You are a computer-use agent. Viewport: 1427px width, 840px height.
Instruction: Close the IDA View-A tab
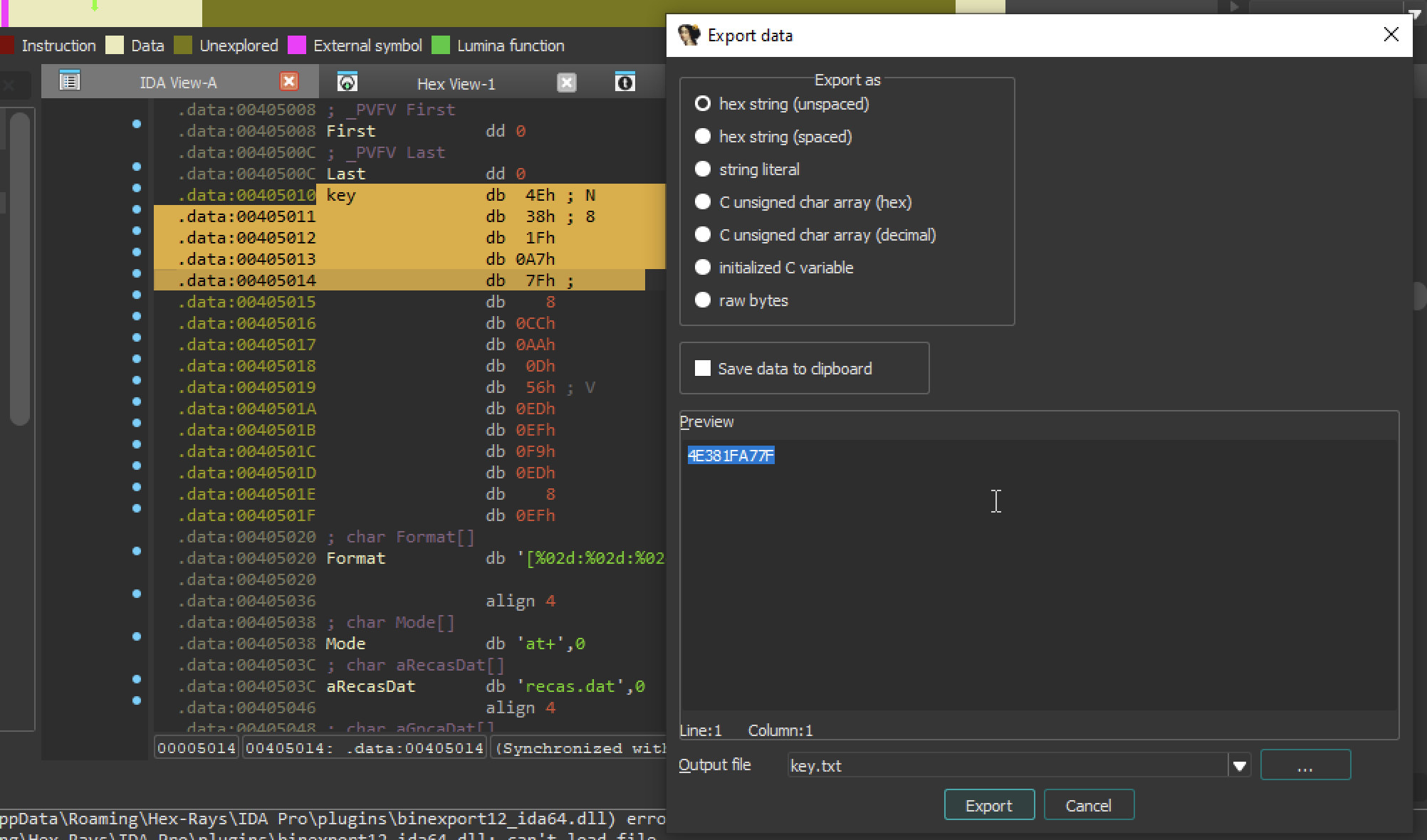[x=288, y=81]
